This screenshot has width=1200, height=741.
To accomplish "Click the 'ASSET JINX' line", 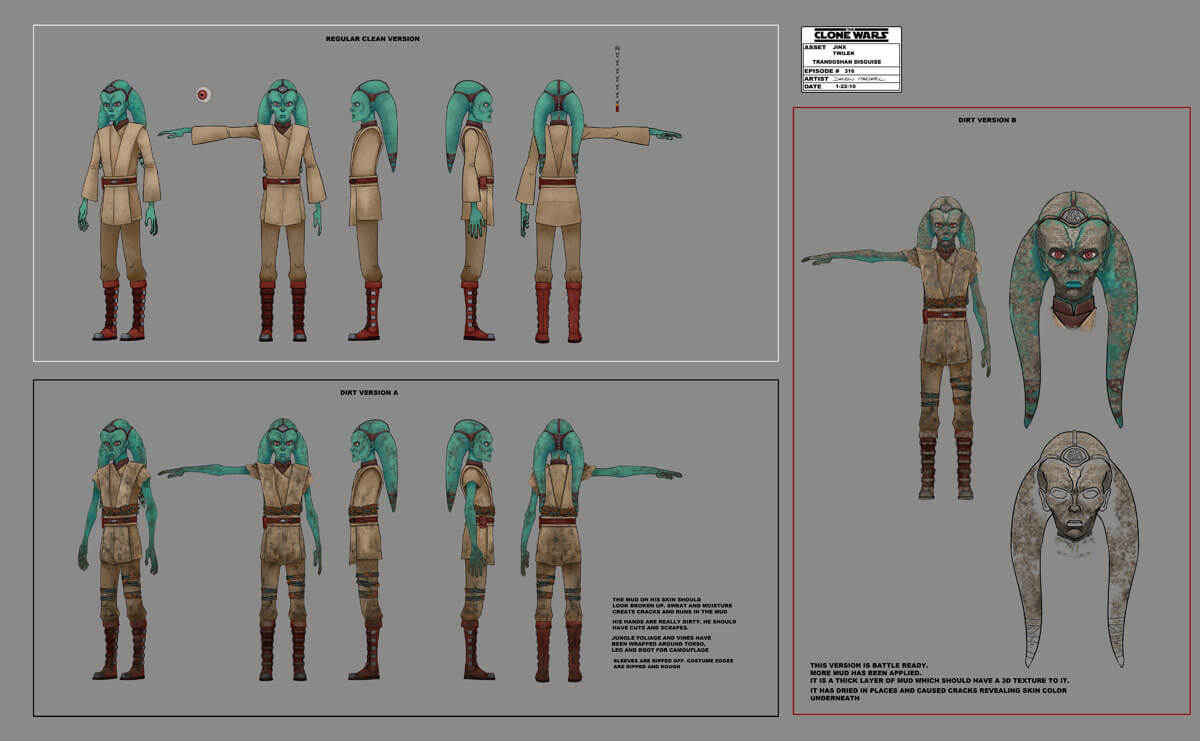I will click(x=825, y=47).
